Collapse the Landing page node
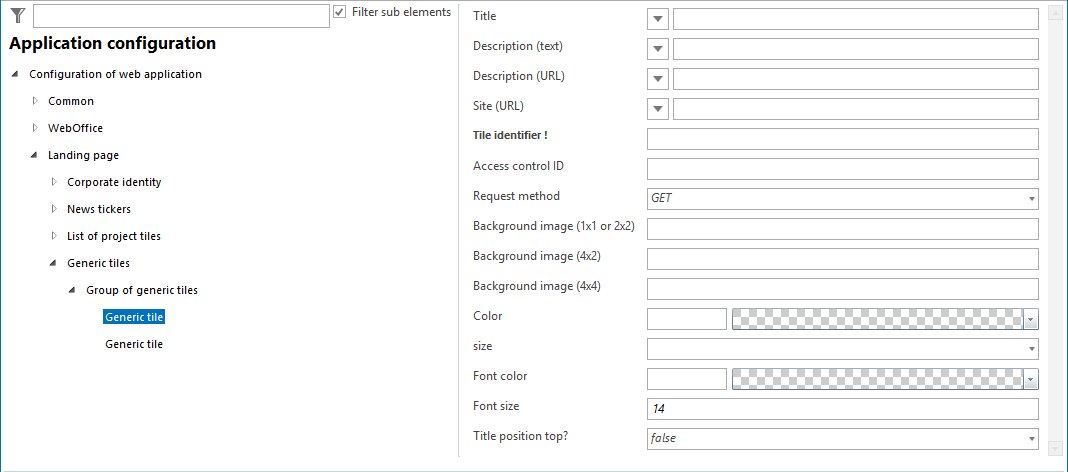Screen dimensions: 1068x472 tap(35, 155)
